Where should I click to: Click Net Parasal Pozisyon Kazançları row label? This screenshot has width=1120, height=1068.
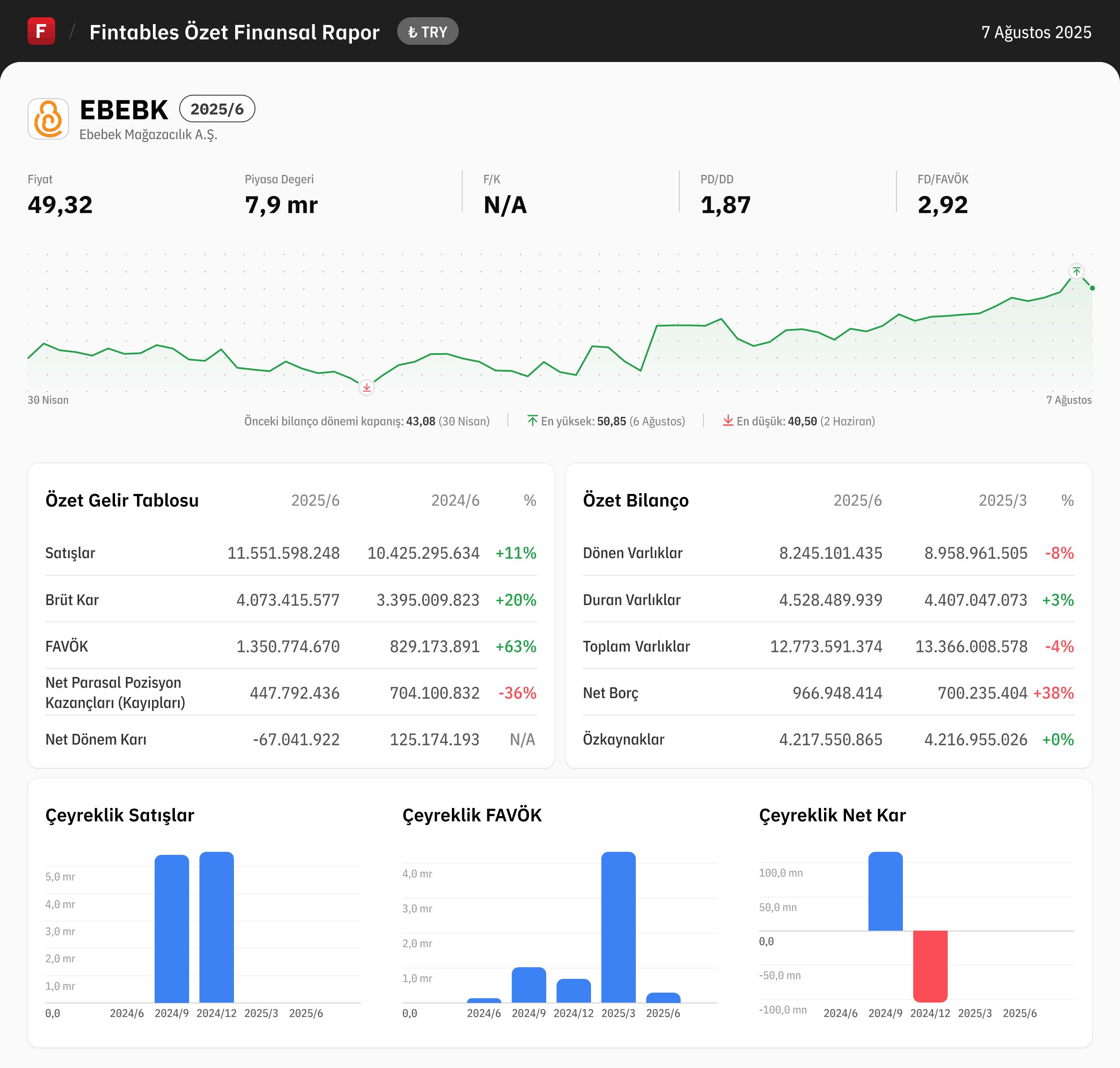point(115,693)
